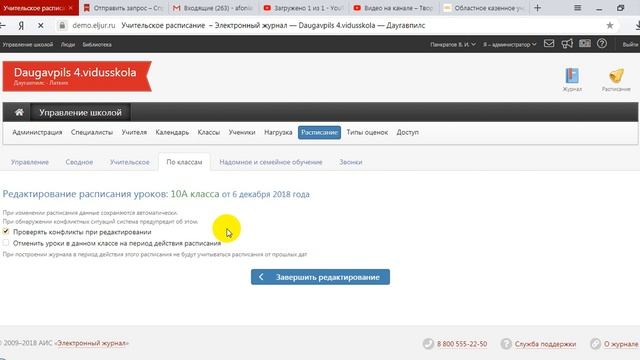Click Завершить редактирование button
This screenshot has height=360, width=640.
320,277
